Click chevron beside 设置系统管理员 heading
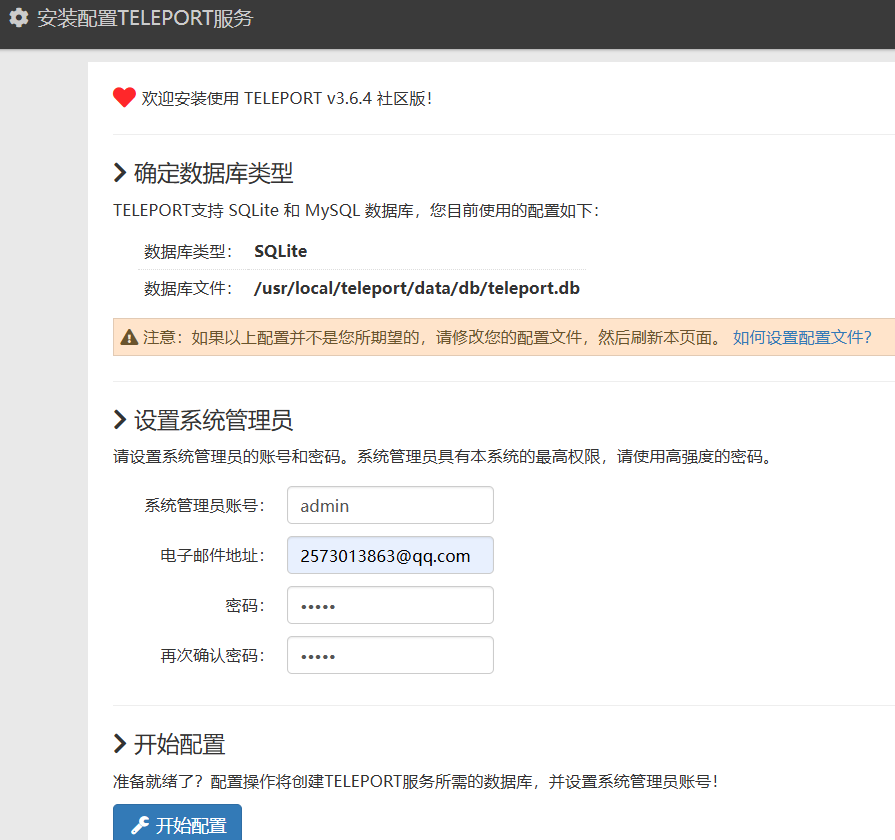Image resolution: width=895 pixels, height=840 pixels. pos(120,419)
